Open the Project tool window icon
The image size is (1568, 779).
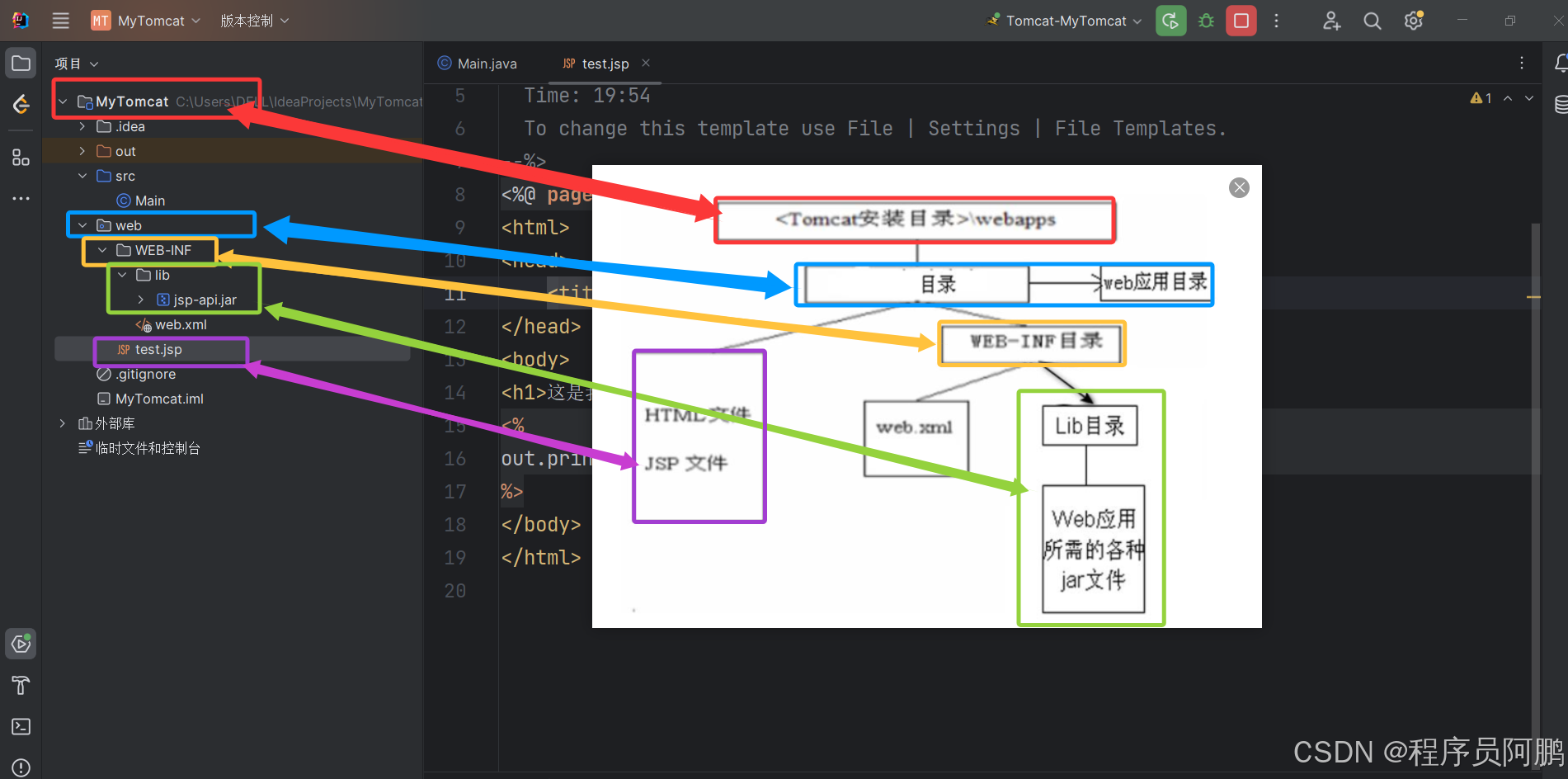(21, 64)
